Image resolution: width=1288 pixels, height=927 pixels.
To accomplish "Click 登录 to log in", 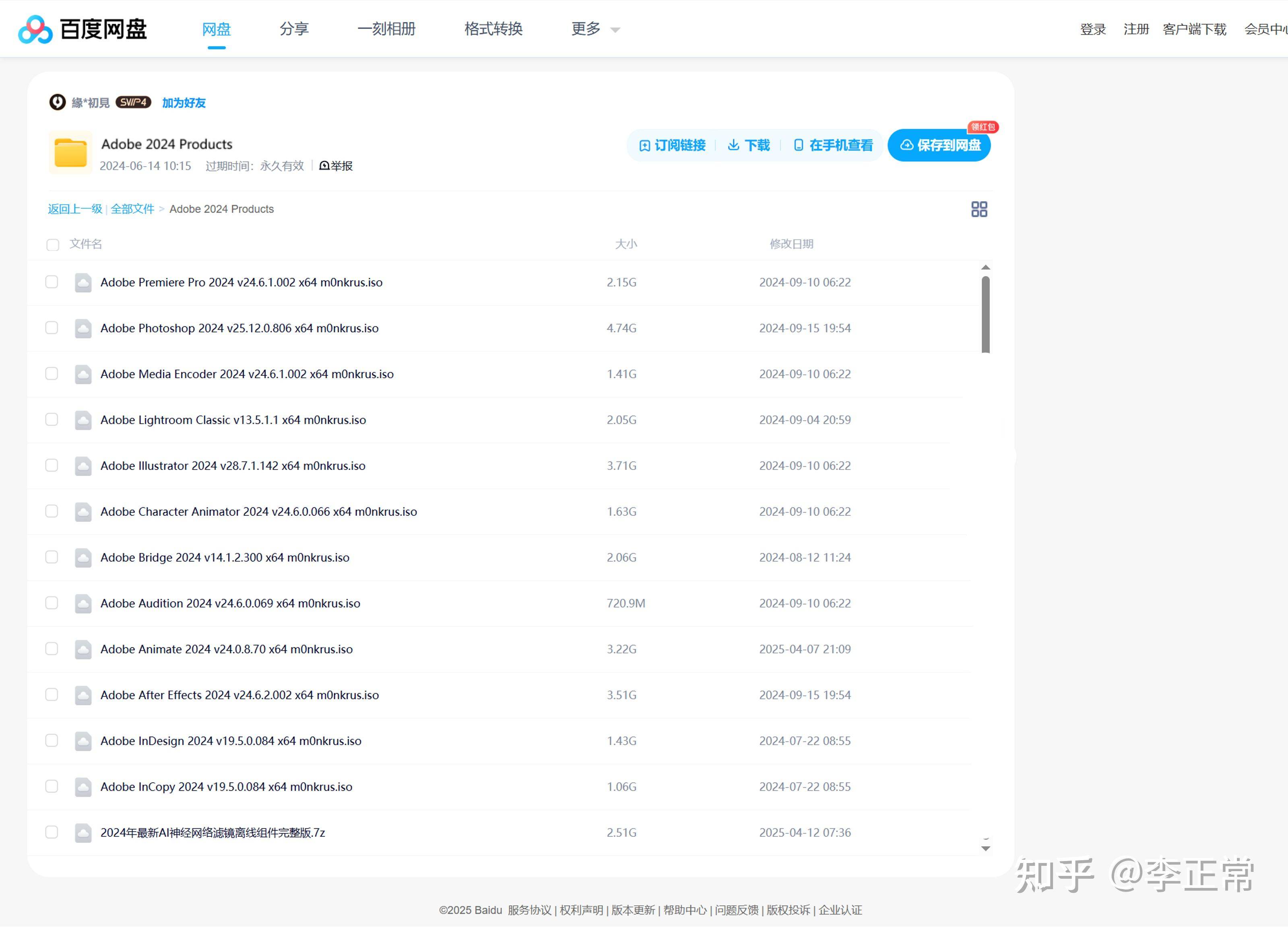I will pos(1093,29).
